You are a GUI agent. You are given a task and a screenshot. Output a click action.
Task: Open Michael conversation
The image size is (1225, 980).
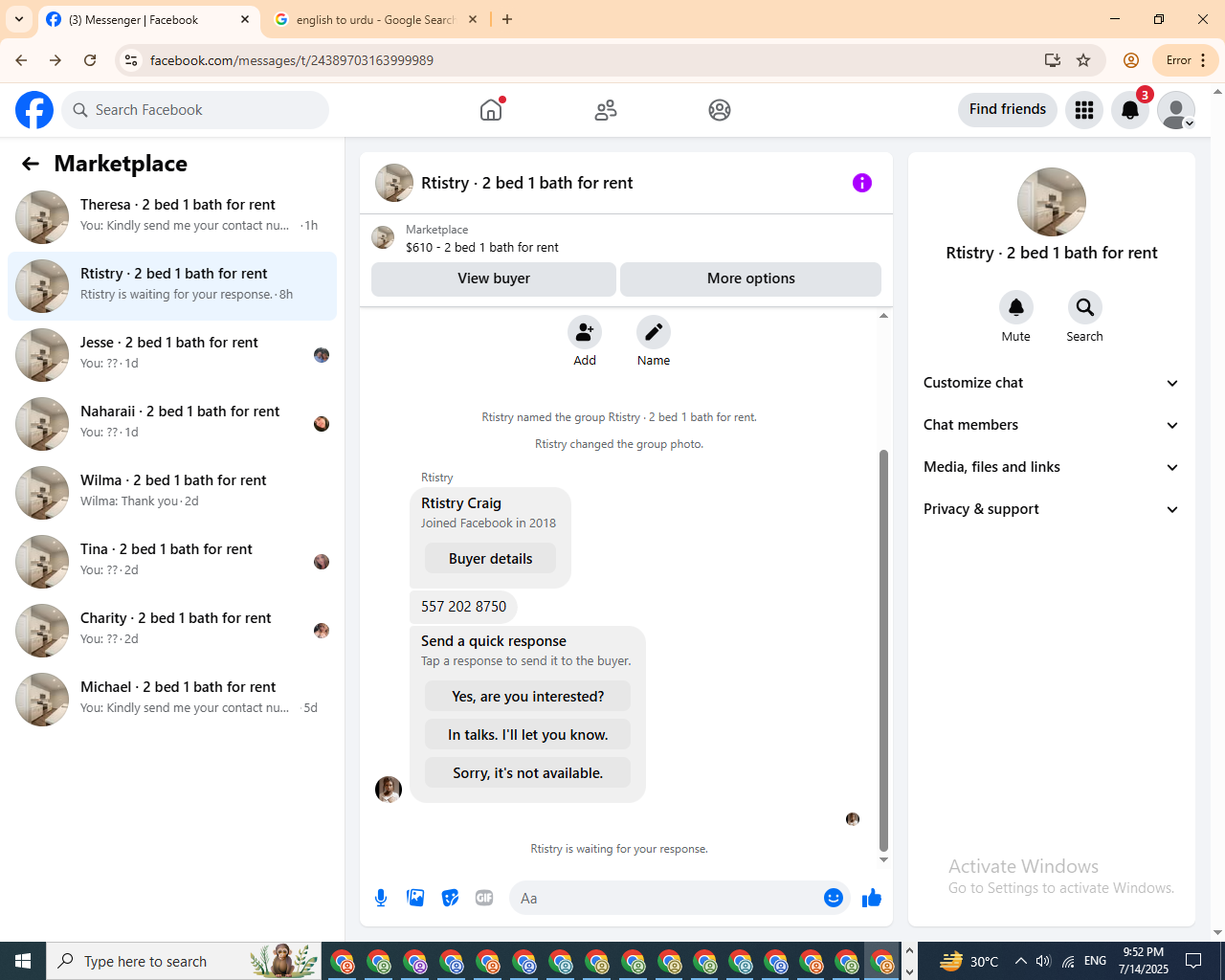[172, 700]
